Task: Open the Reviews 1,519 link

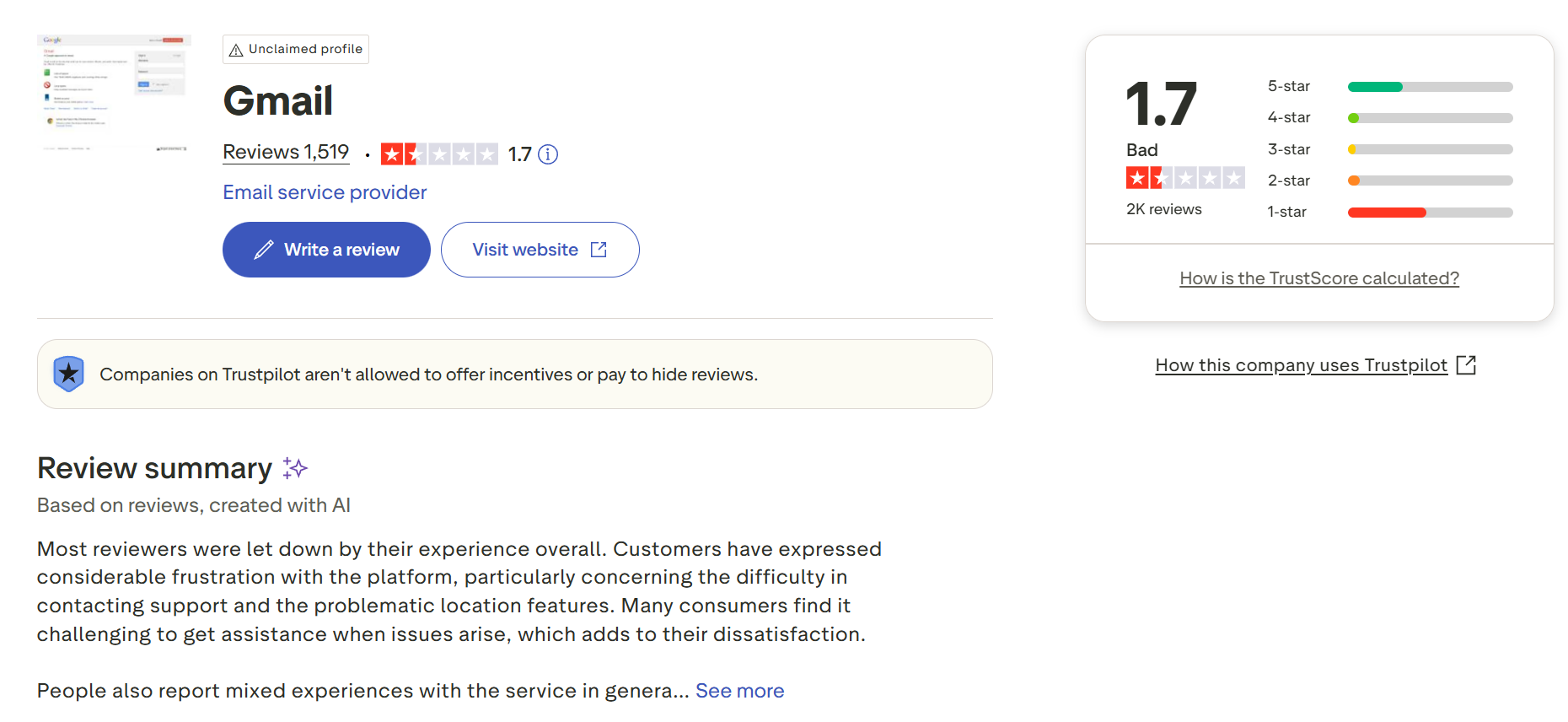Action: (x=286, y=152)
